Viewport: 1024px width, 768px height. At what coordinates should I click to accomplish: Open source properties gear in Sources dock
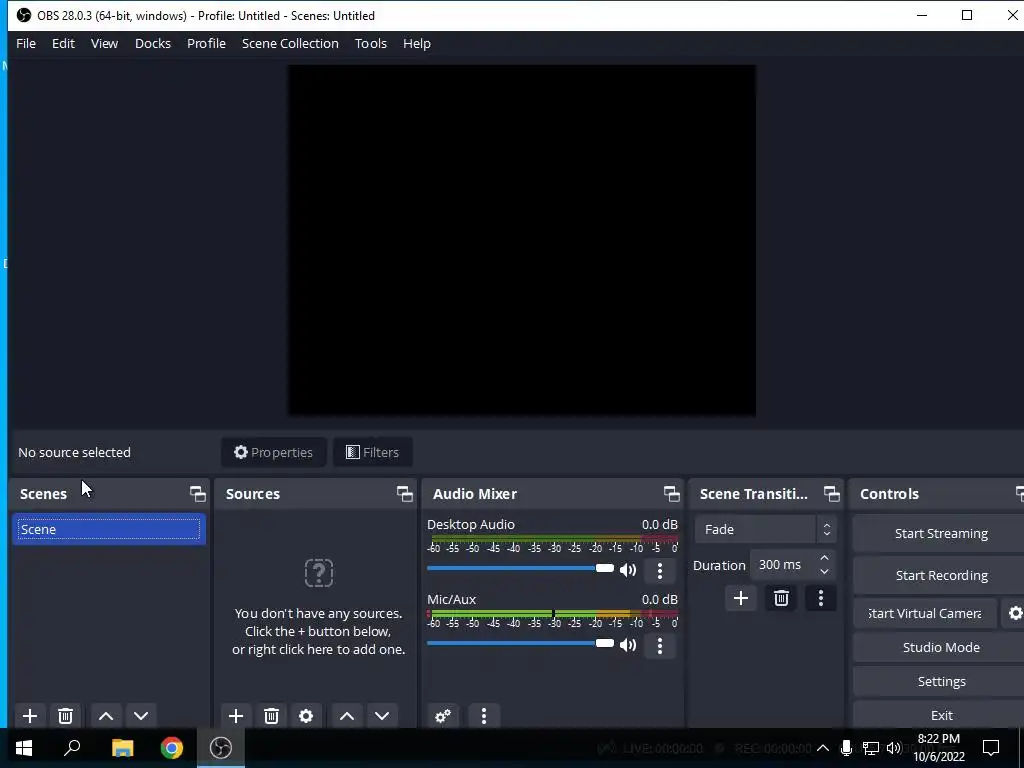click(306, 716)
